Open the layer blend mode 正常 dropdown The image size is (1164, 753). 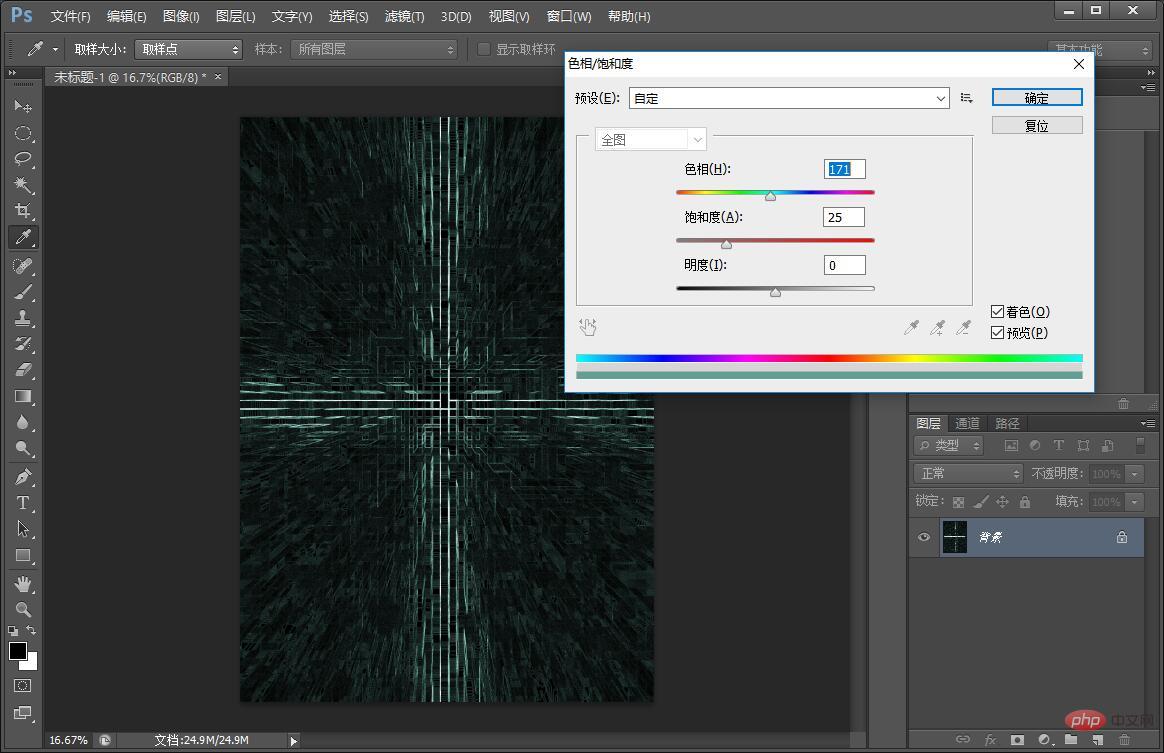coord(967,474)
